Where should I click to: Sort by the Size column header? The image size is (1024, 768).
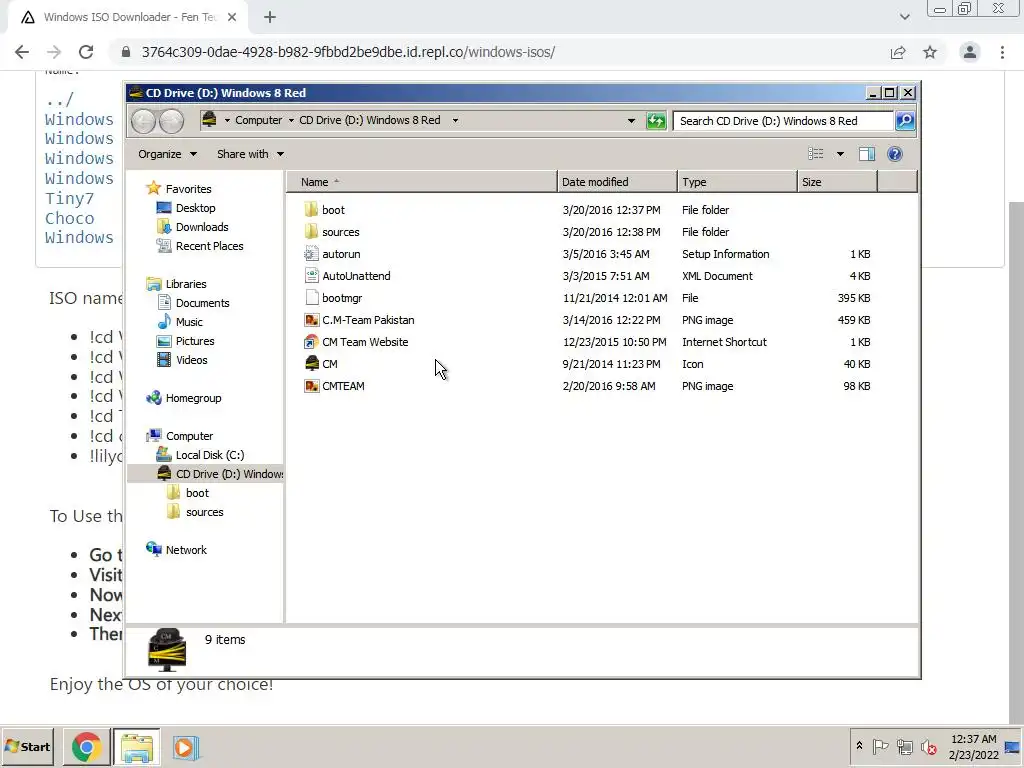click(837, 182)
